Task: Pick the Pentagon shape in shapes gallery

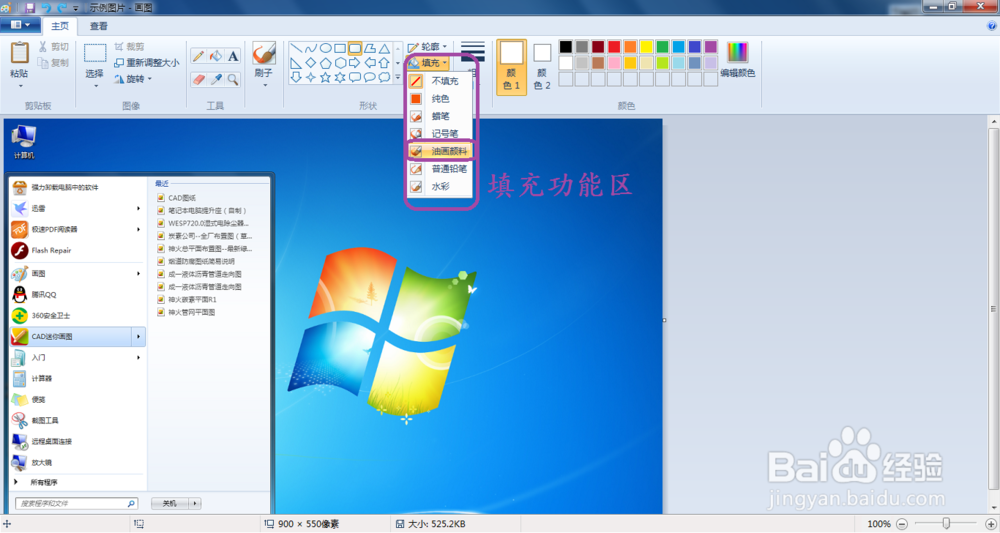Action: point(325,63)
